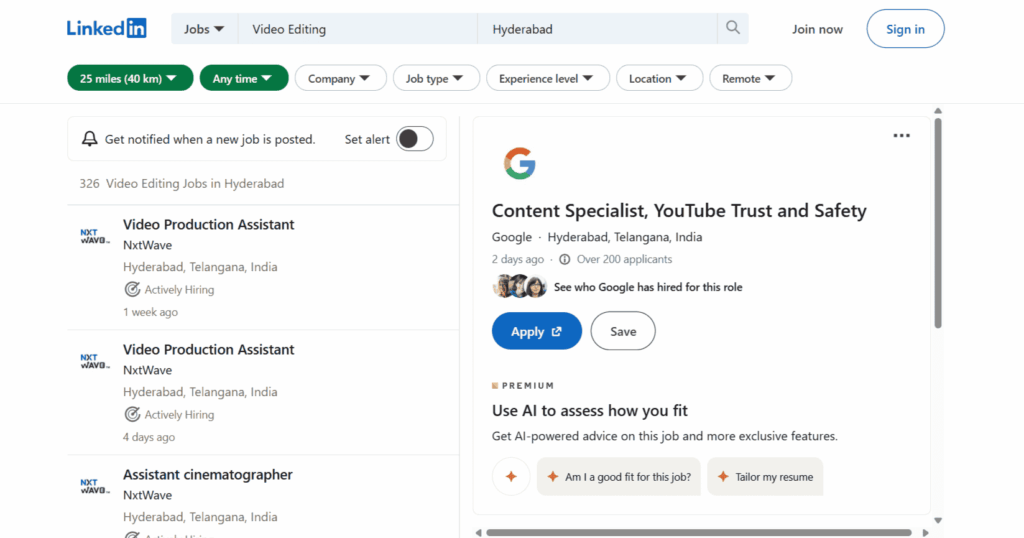Click first NxtWave logo, 1 week ago listing

(x=95, y=236)
